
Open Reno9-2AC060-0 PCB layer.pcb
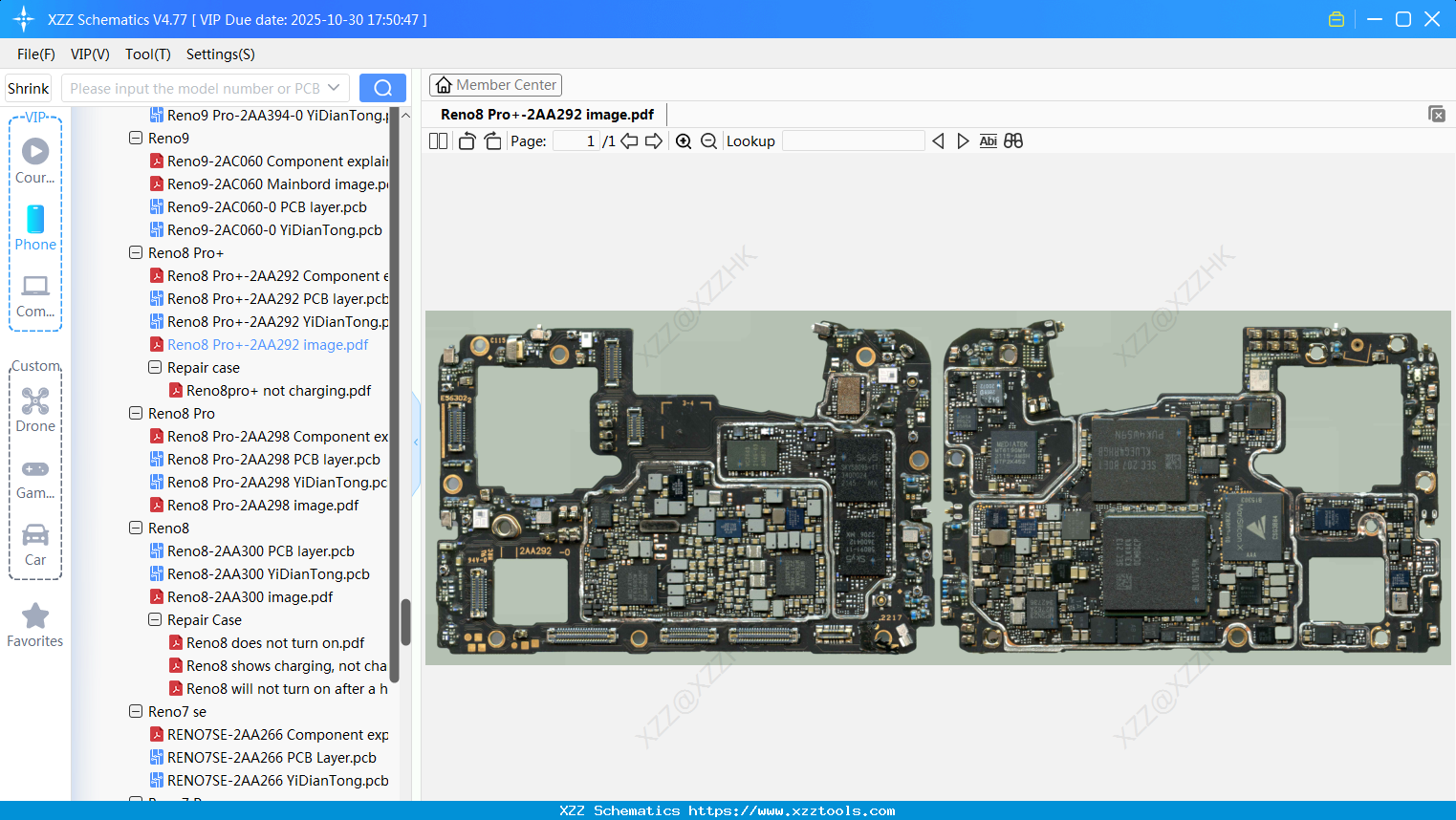(258, 207)
